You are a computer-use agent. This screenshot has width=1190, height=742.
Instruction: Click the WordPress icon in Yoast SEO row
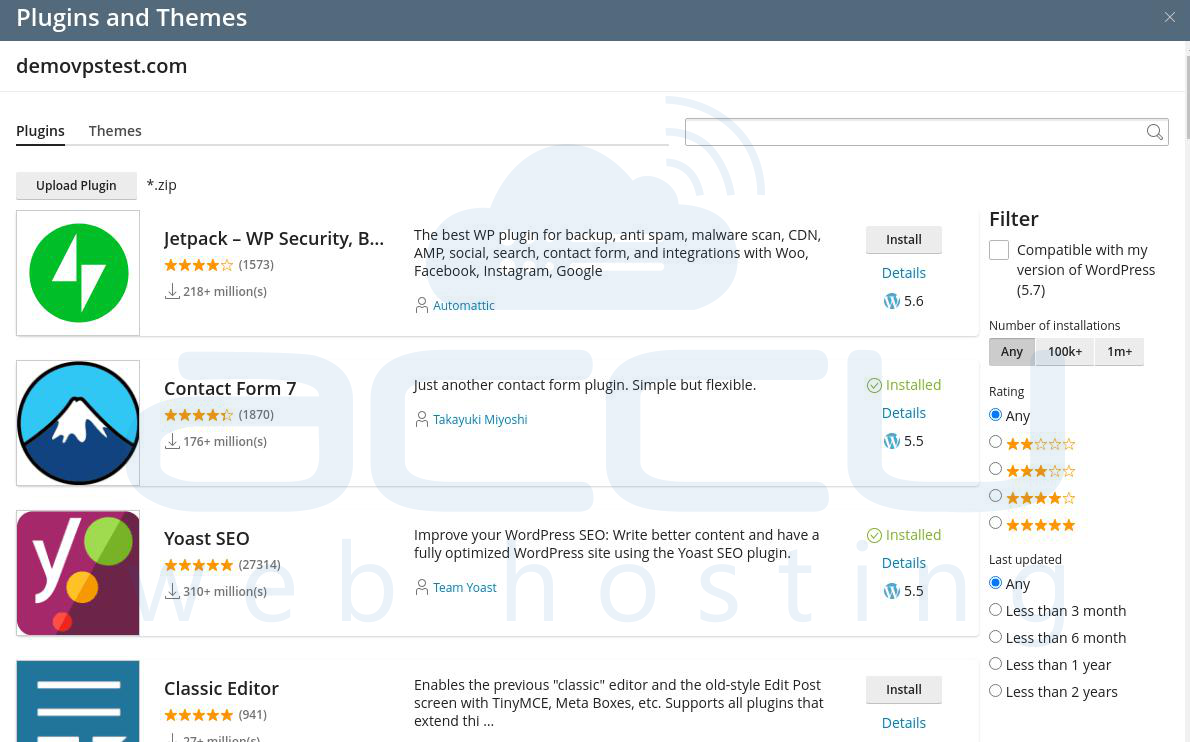point(892,591)
